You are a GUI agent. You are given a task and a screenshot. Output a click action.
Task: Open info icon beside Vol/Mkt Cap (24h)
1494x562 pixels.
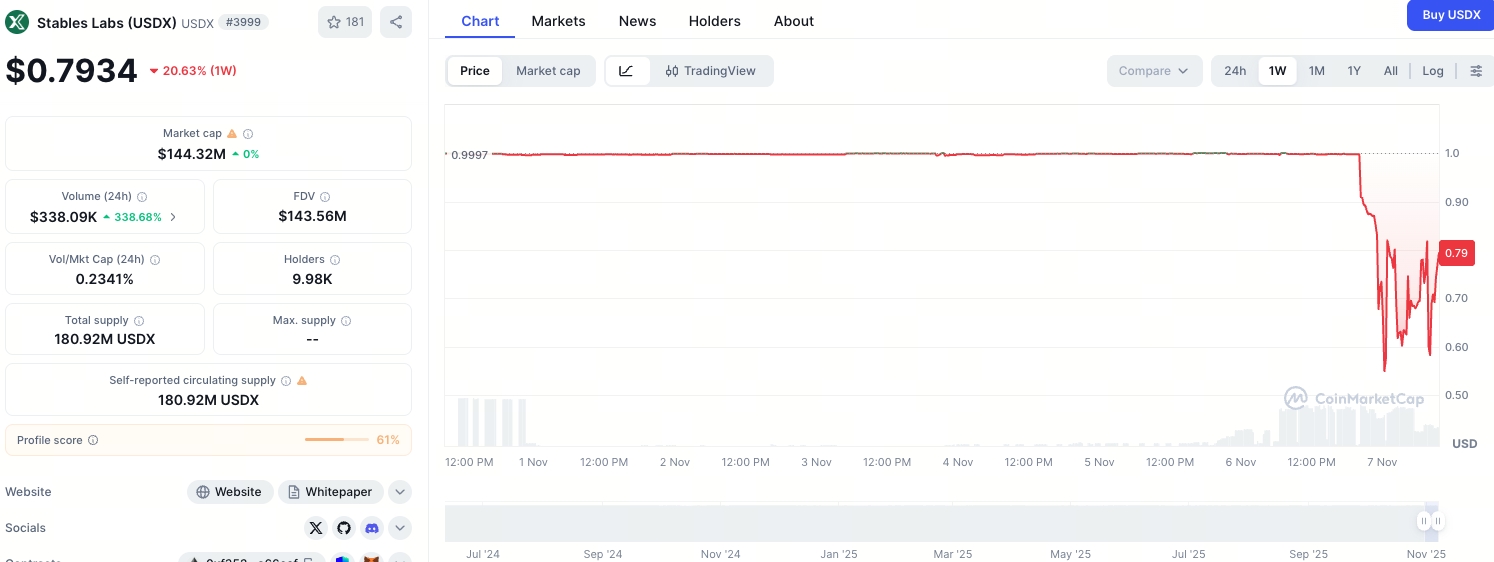coord(155,259)
